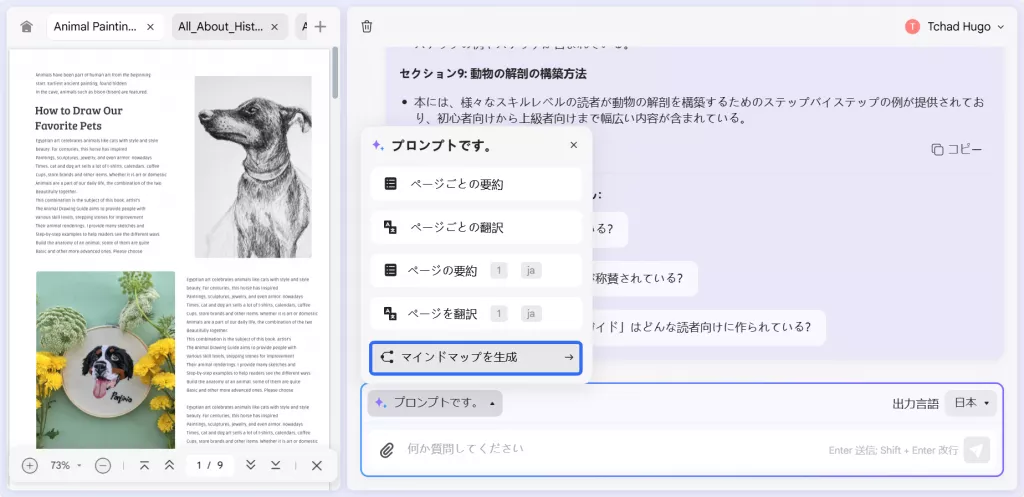Jump to last page icon
Image resolution: width=1024 pixels, height=497 pixels.
[276, 466]
